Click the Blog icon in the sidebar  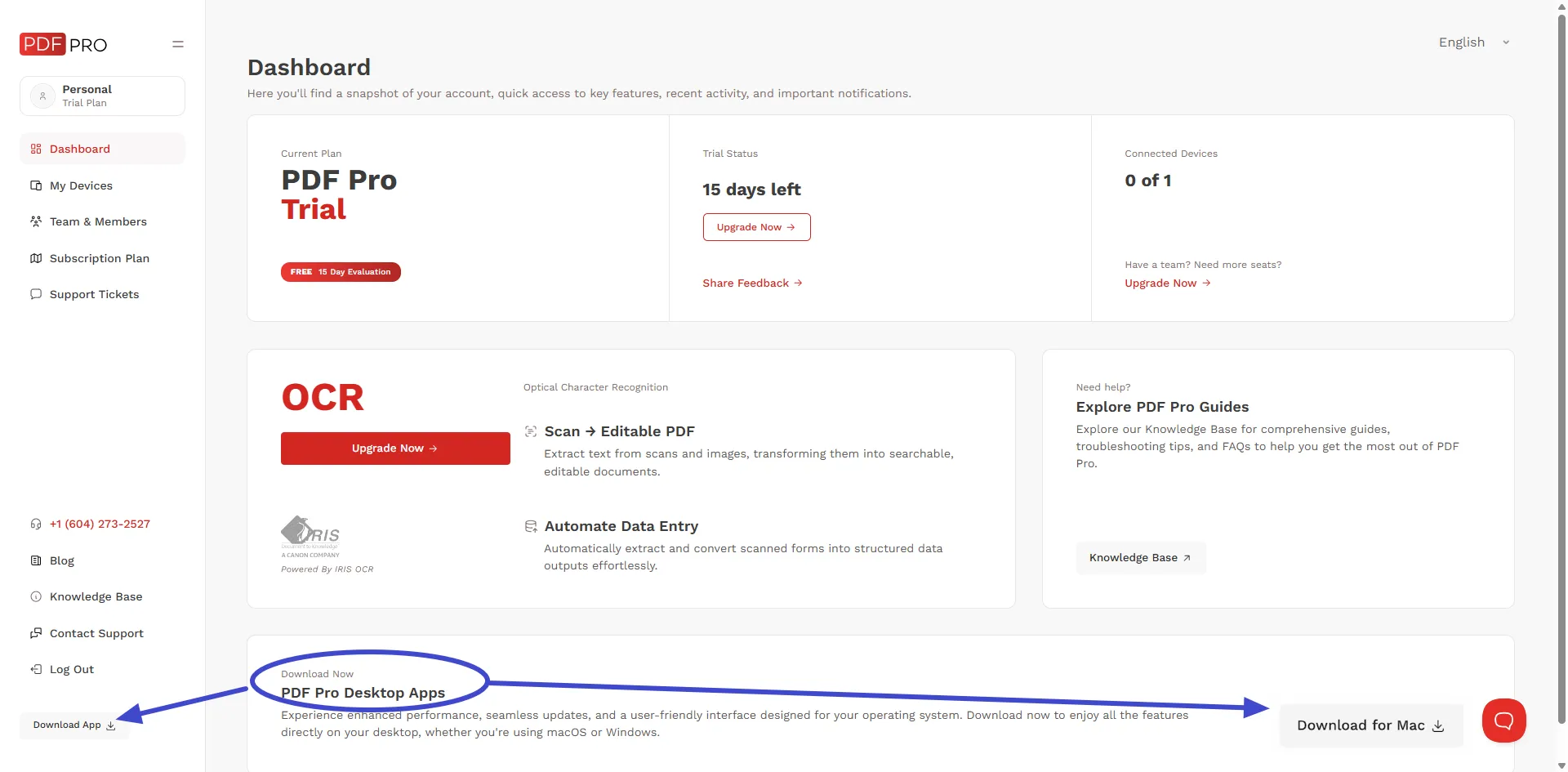[36, 560]
